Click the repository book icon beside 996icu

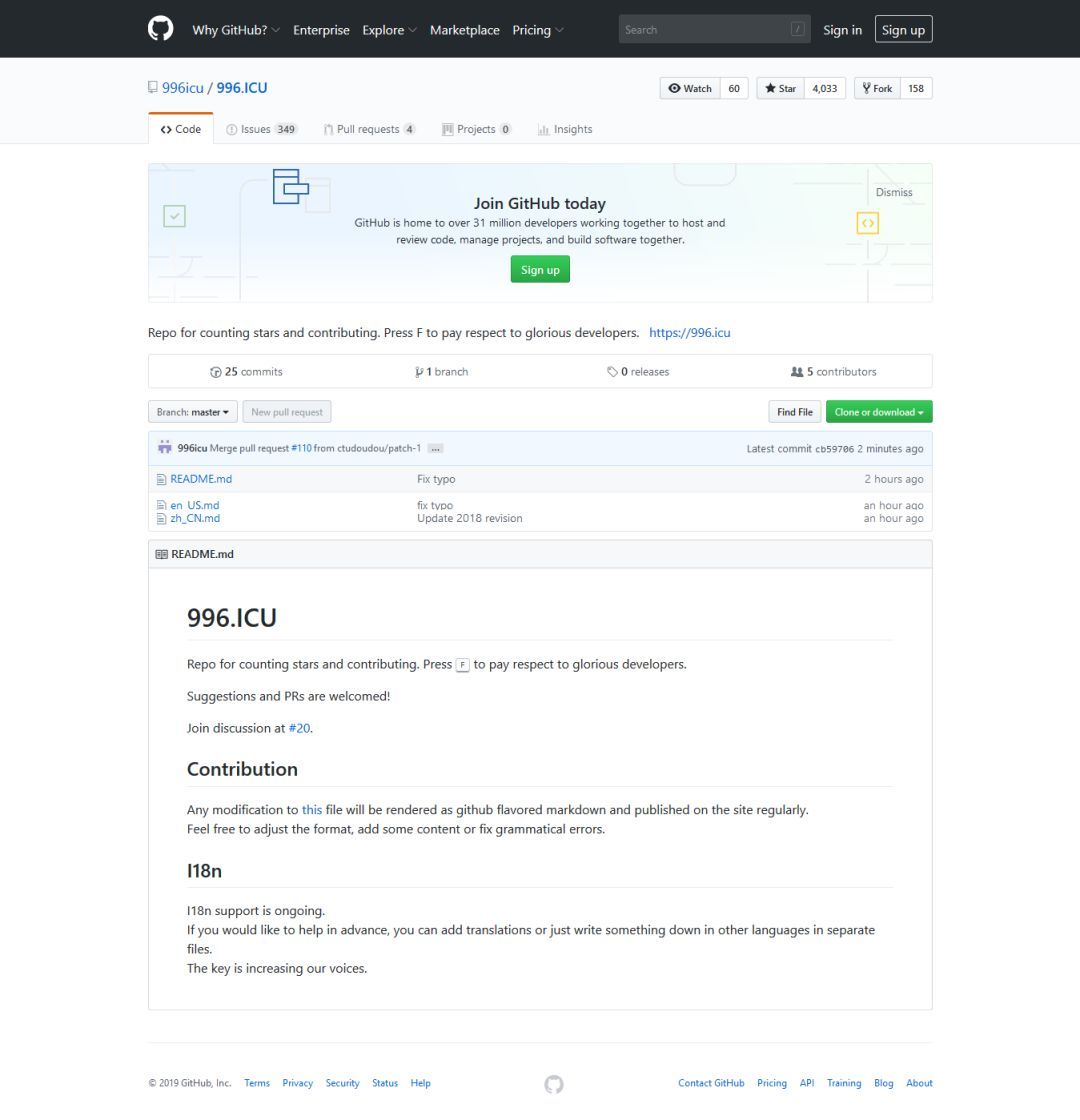152,87
